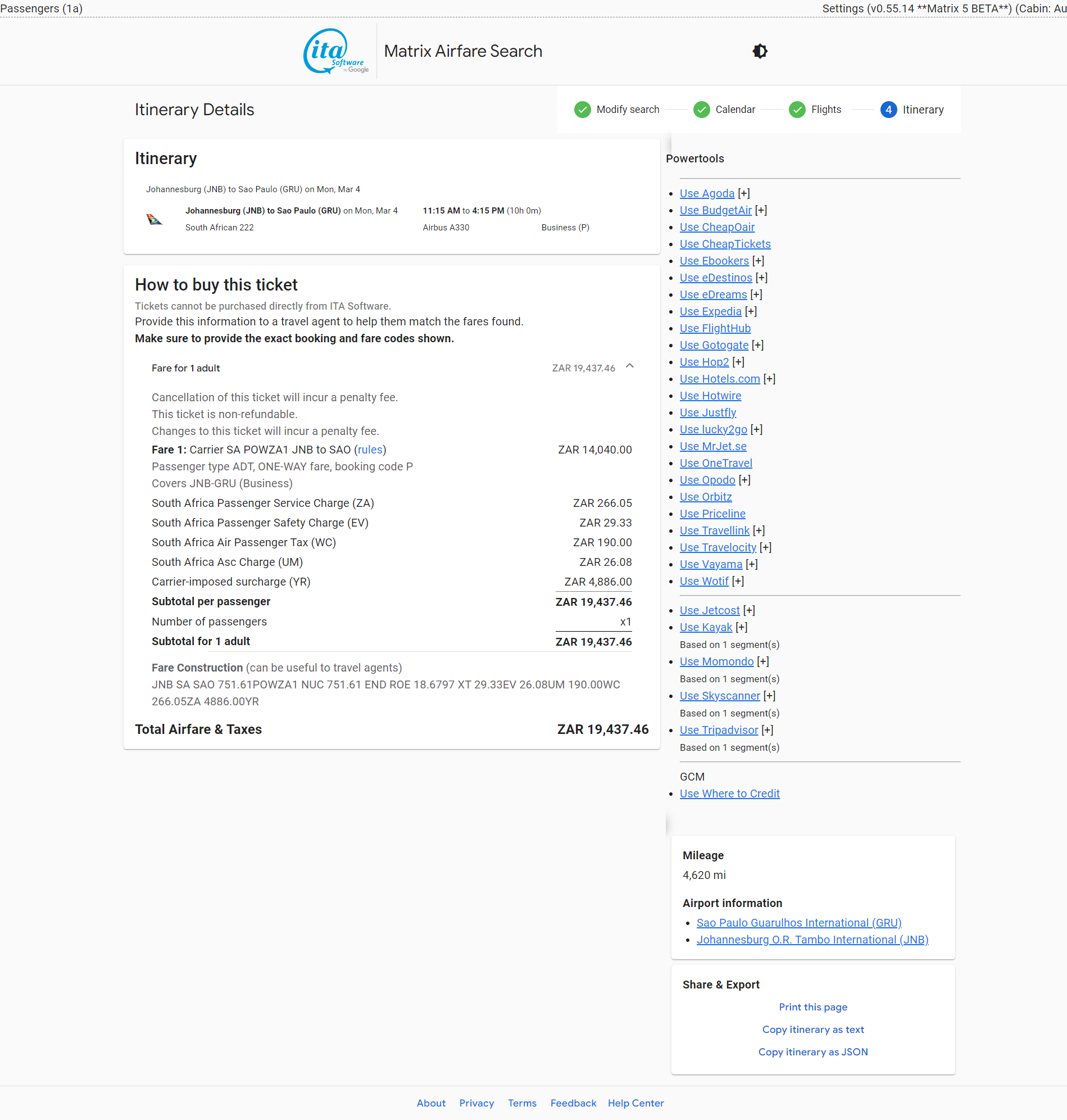1067x1120 pixels.
Task: Expand the [+] options beside Use Kayak
Action: click(741, 627)
